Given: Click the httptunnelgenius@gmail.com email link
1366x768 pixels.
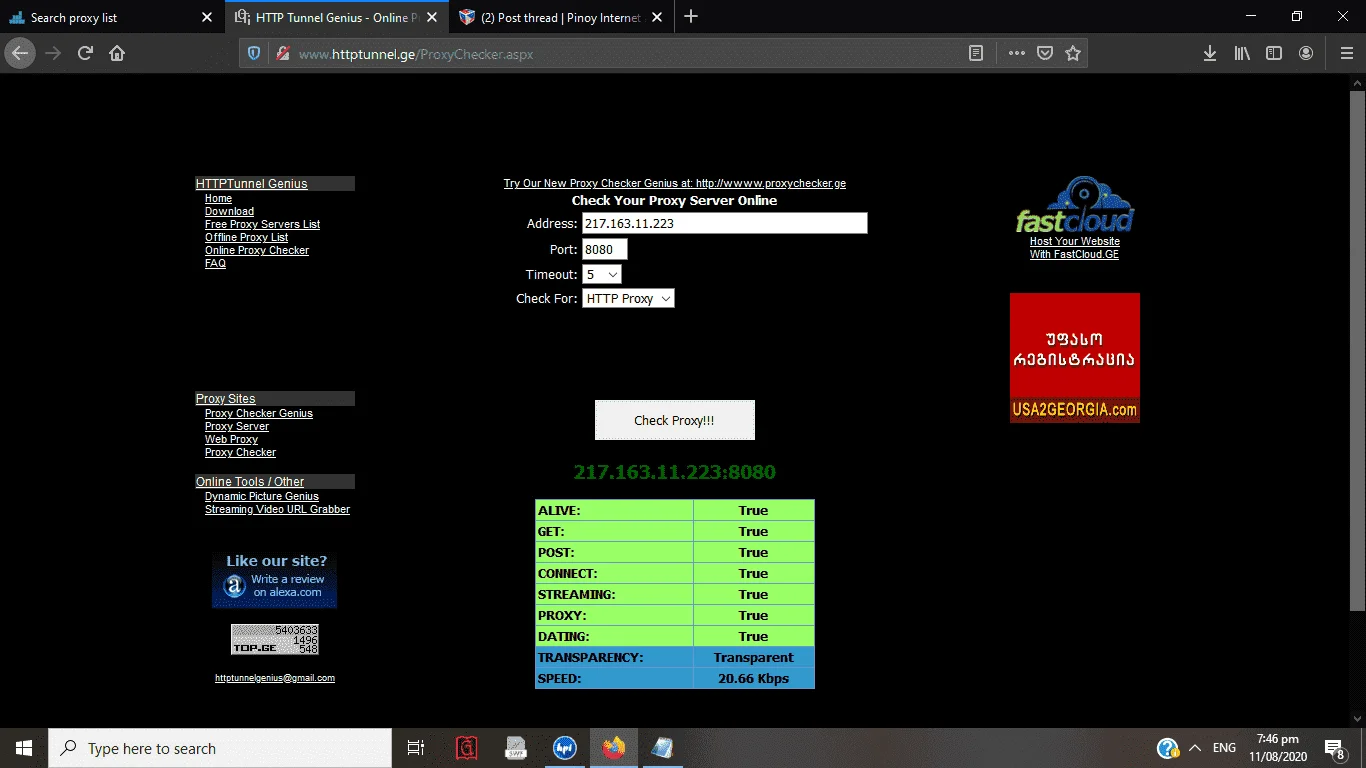Looking at the screenshot, I should [x=275, y=678].
